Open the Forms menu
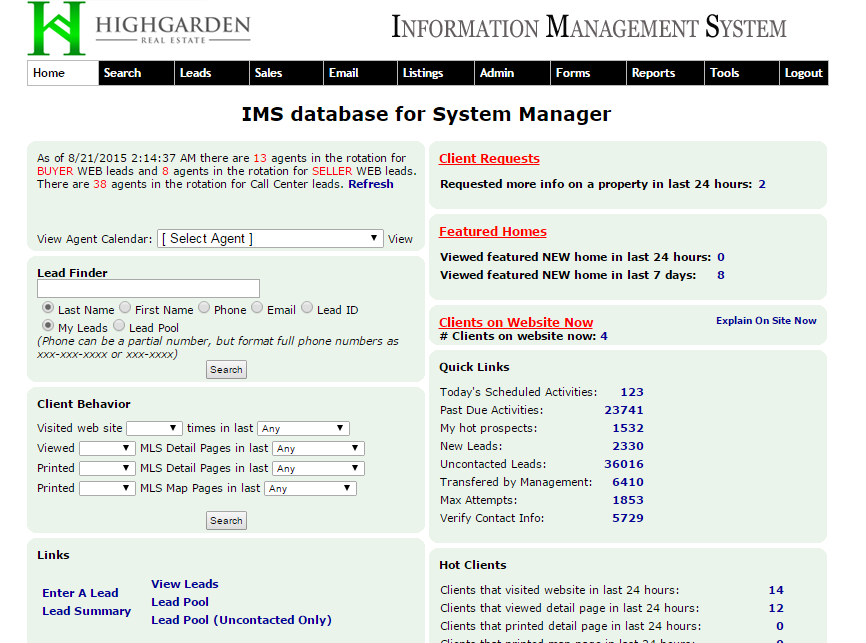The image size is (866, 643). [588, 73]
